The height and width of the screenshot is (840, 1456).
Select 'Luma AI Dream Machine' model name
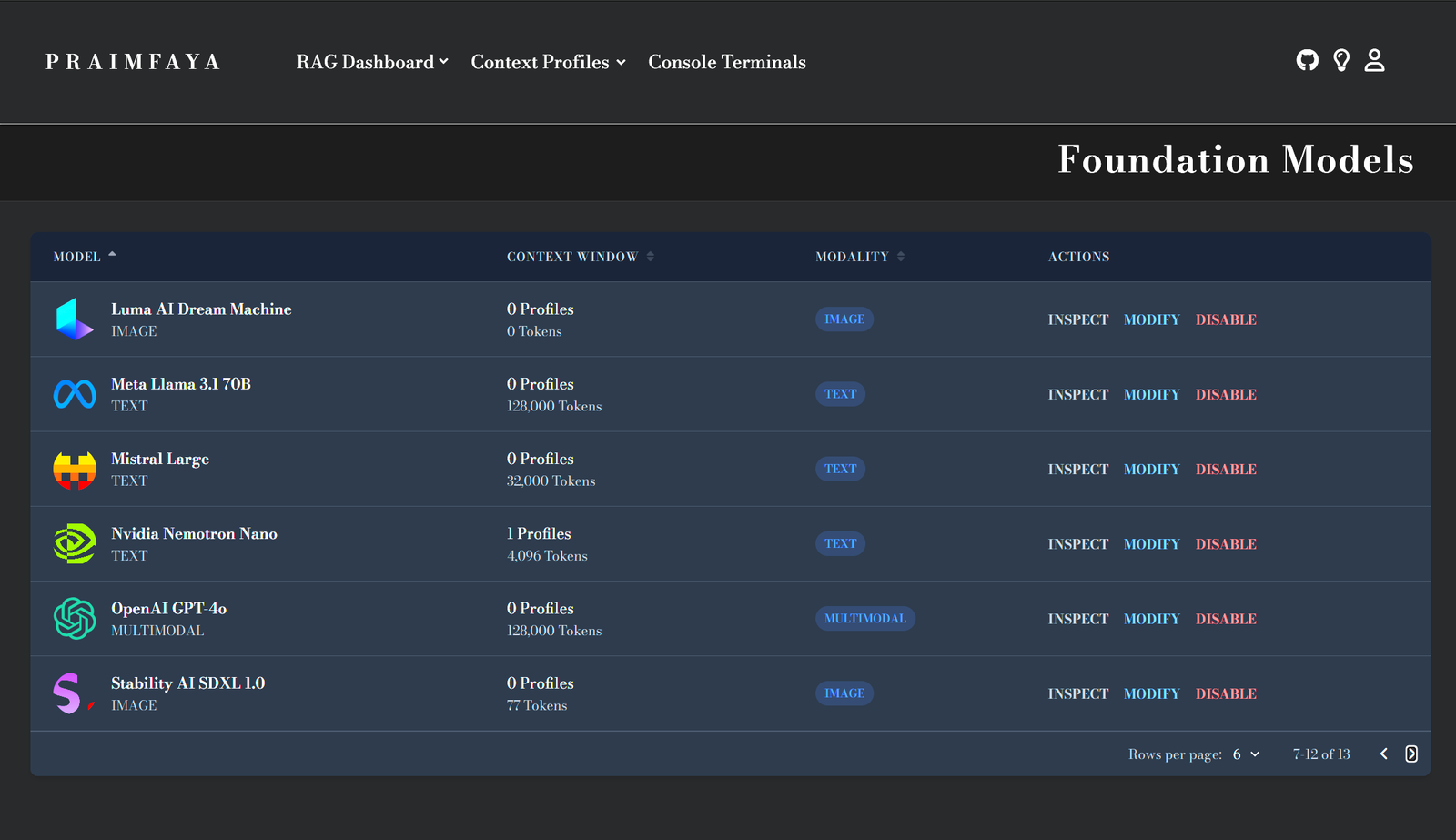[x=201, y=309]
